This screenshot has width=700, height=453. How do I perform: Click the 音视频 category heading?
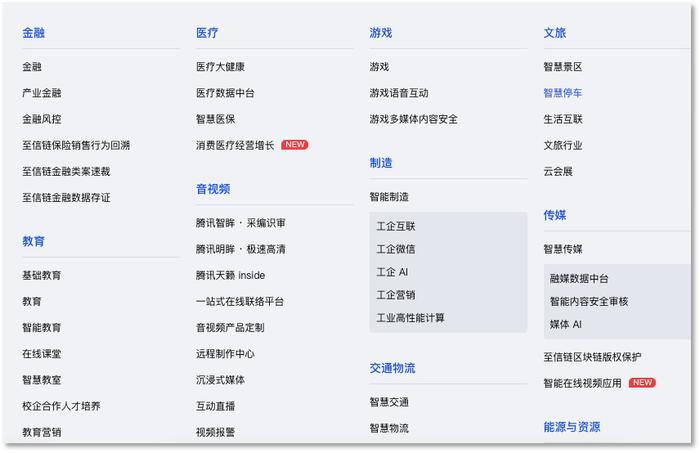point(213,189)
